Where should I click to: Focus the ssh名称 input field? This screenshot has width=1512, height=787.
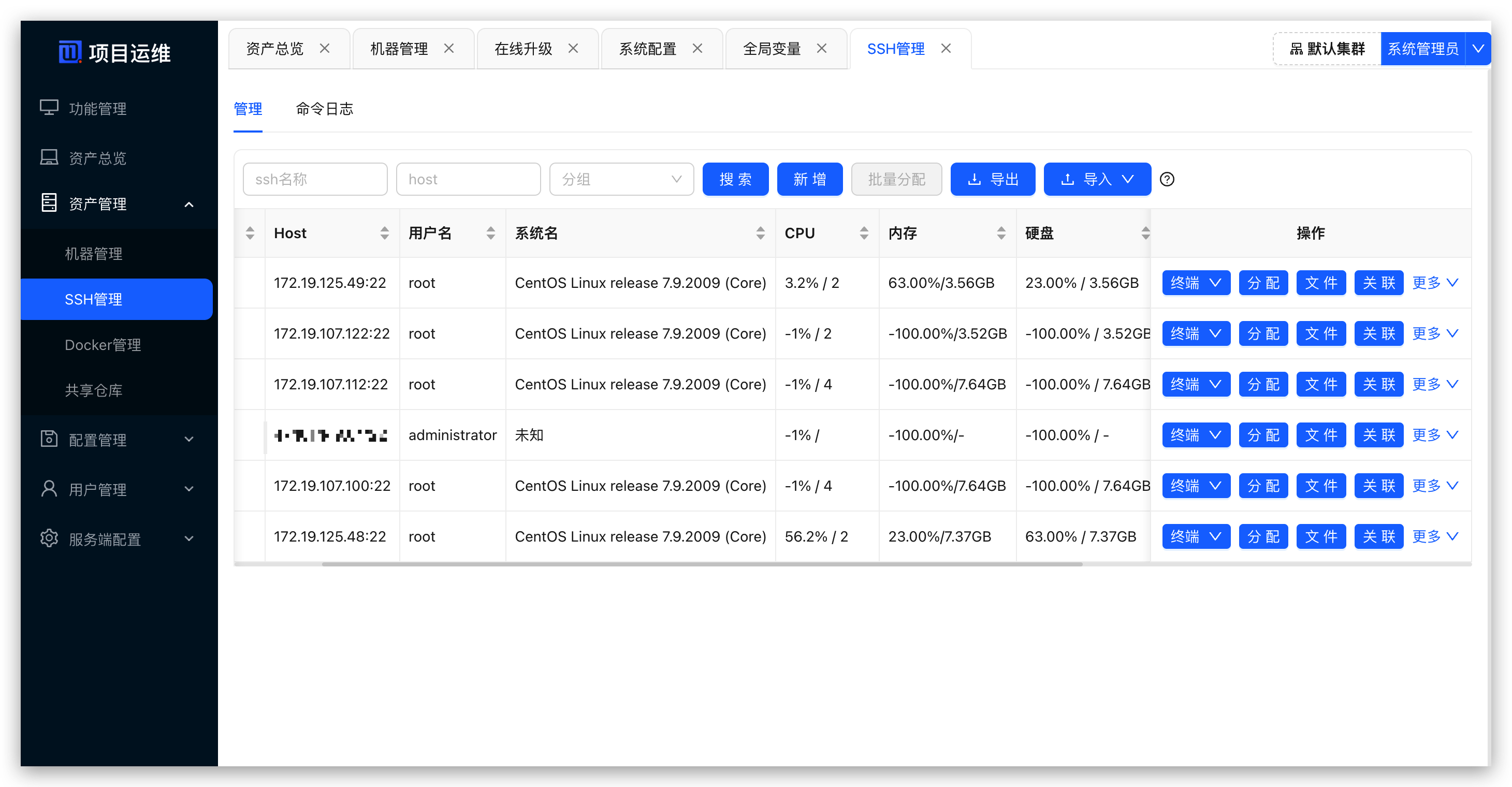315,180
